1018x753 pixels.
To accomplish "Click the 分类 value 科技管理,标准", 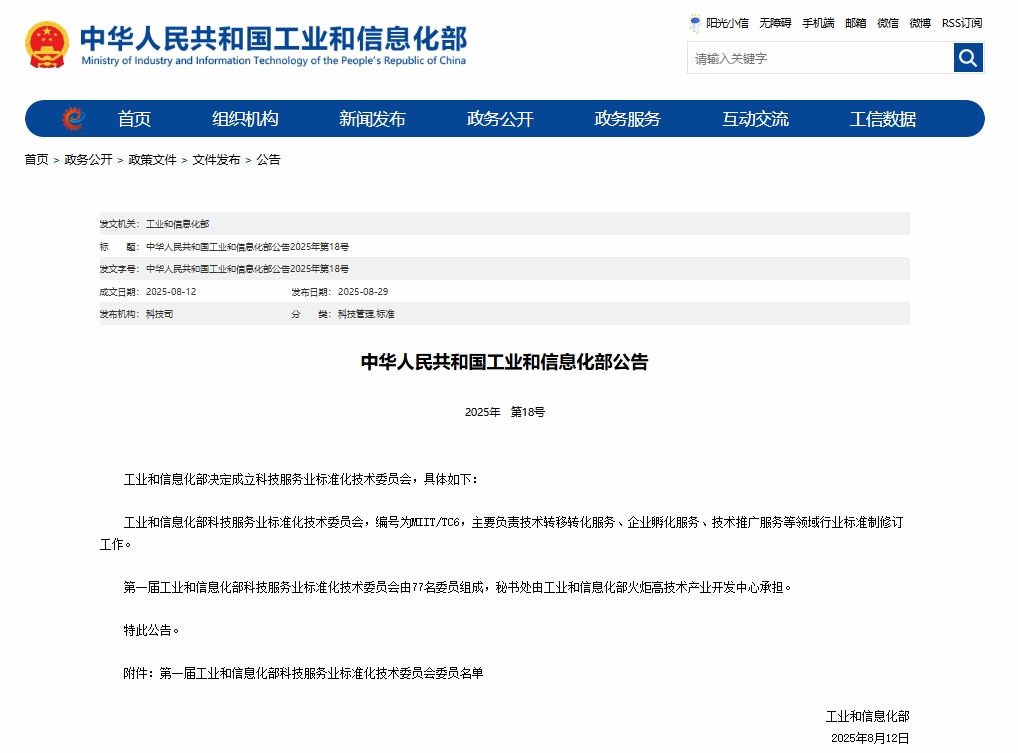I will [366, 314].
